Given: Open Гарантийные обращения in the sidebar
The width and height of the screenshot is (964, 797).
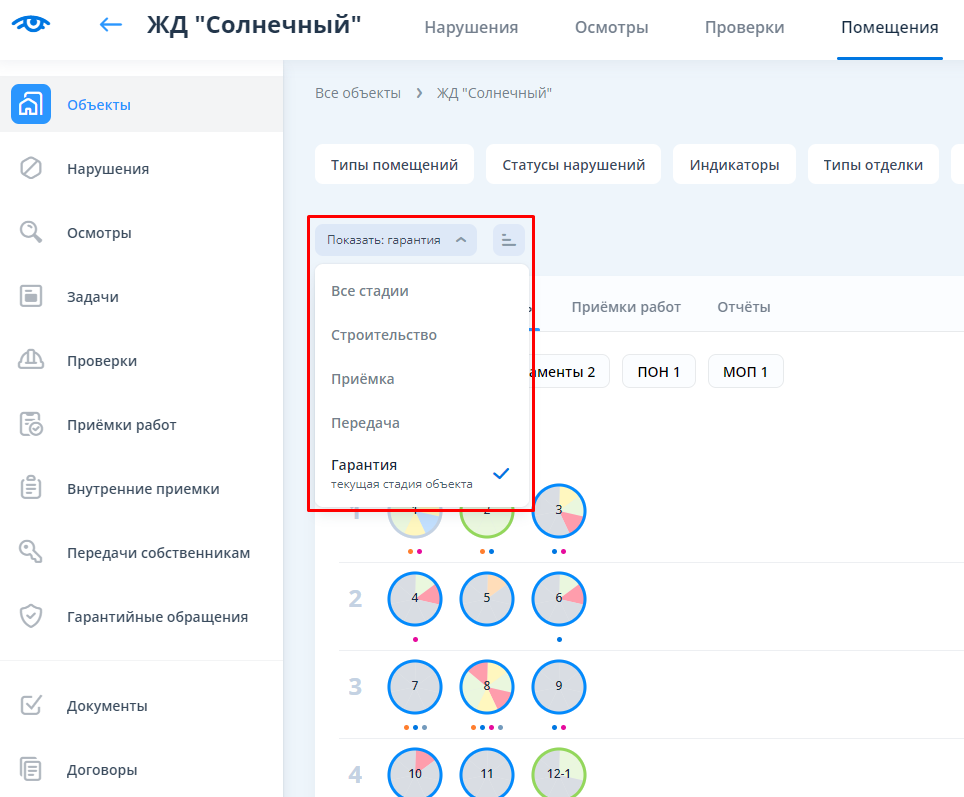Looking at the screenshot, I should click(157, 617).
